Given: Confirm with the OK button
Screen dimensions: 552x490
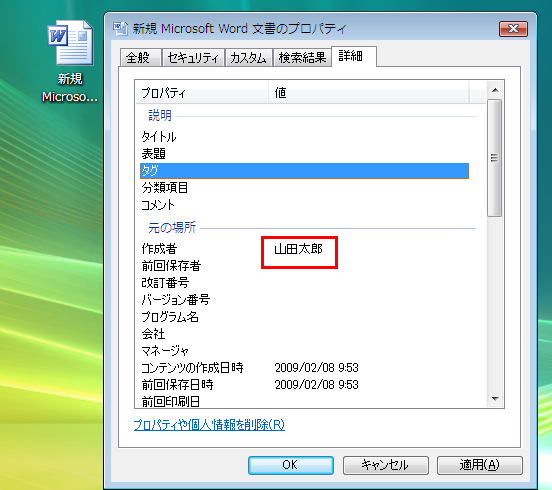Looking at the screenshot, I should point(291,465).
